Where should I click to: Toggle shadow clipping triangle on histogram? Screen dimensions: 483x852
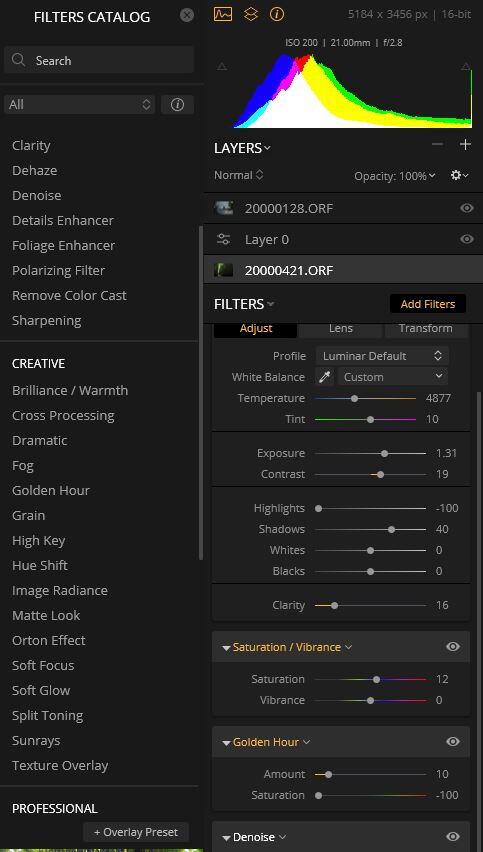coord(222,67)
